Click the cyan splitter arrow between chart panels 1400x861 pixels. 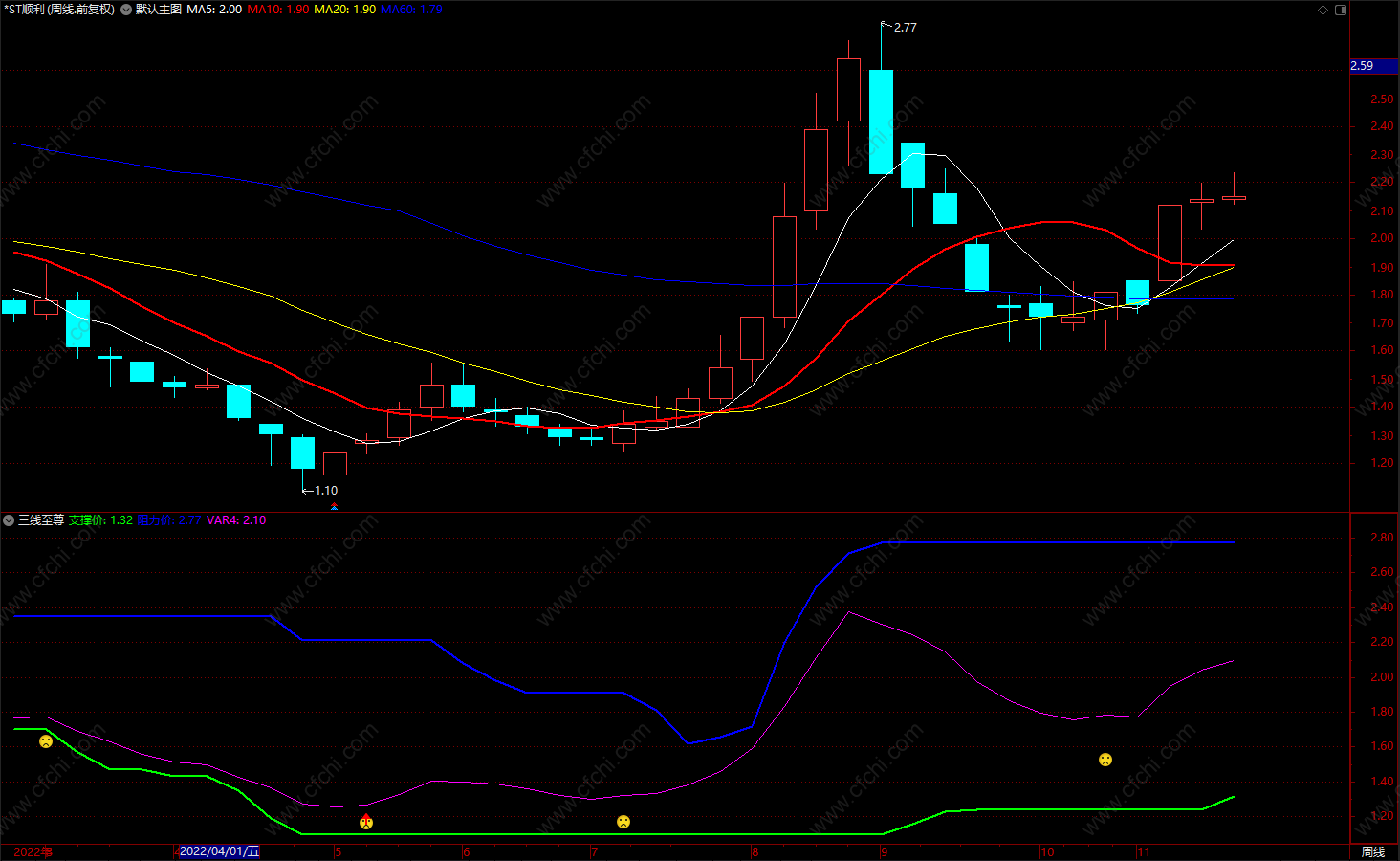pyautogui.click(x=334, y=508)
